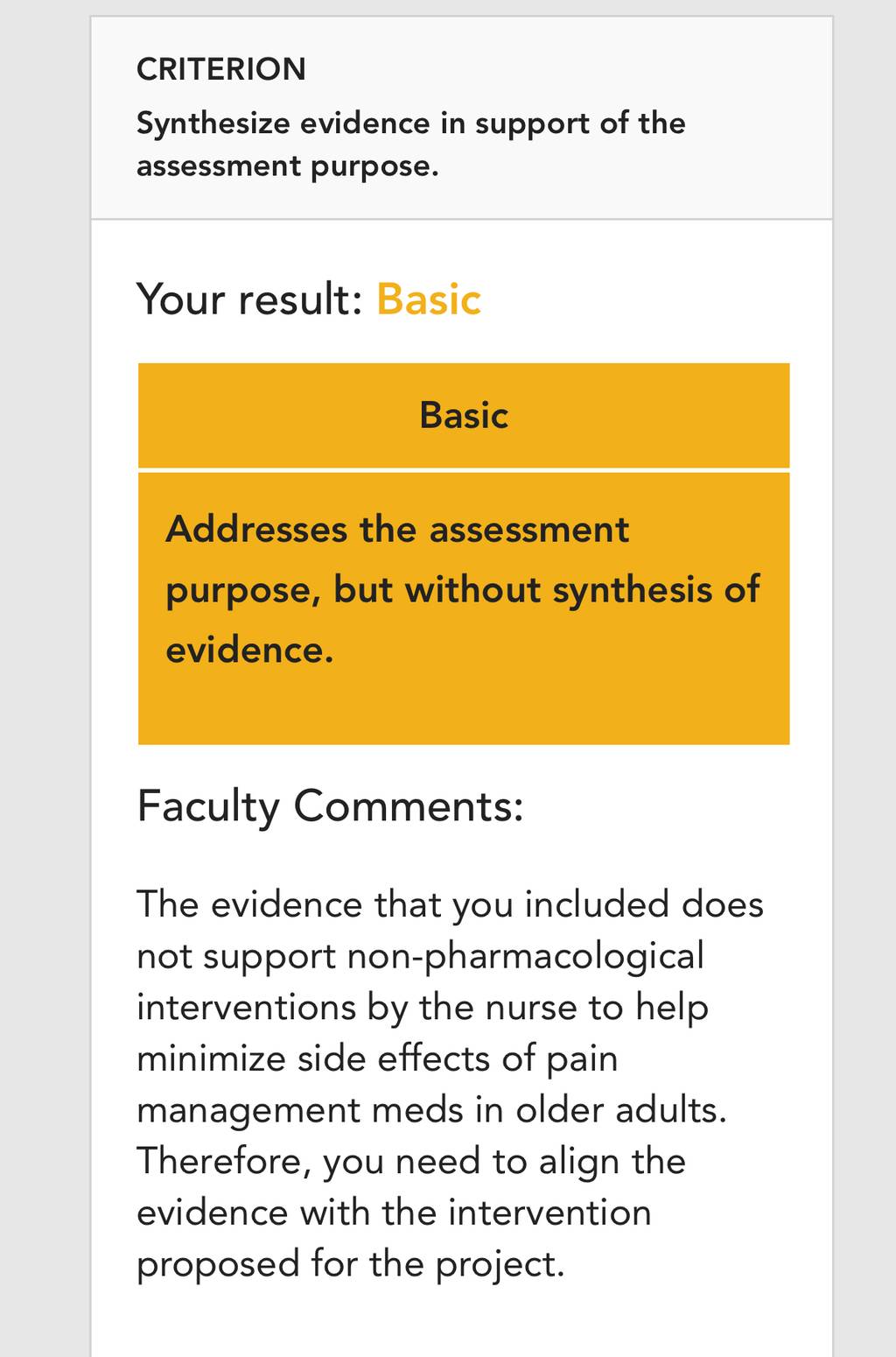Select 'Addresses the assessment' line in rubric box
Screen dimensions: 896x1357
[x=397, y=530]
